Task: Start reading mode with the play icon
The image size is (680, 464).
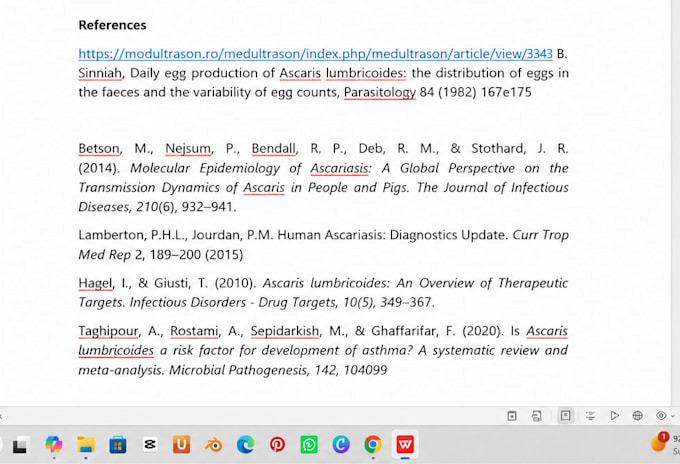Action: coord(614,415)
